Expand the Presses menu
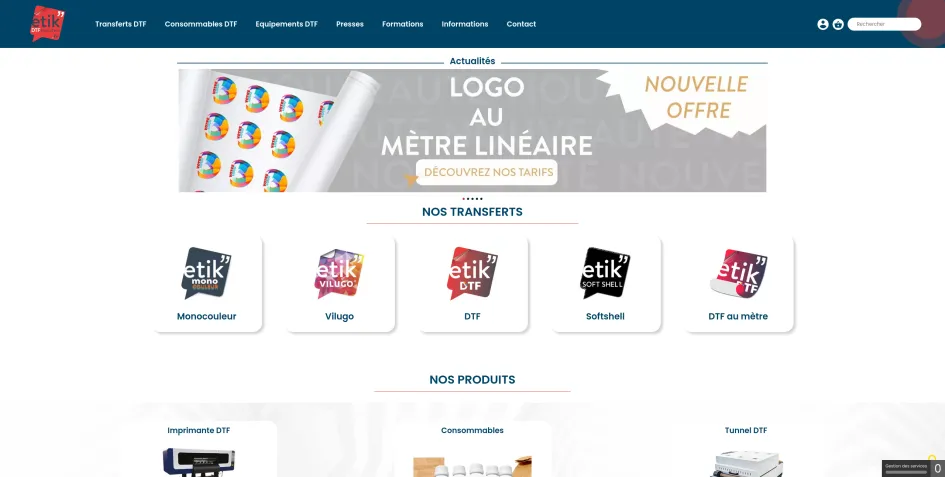The height and width of the screenshot is (477, 945). (350, 24)
